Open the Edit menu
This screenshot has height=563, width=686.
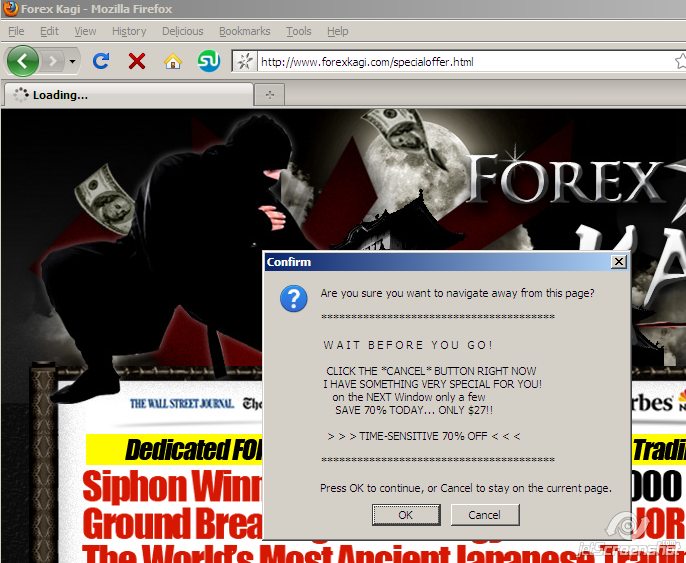[x=49, y=31]
